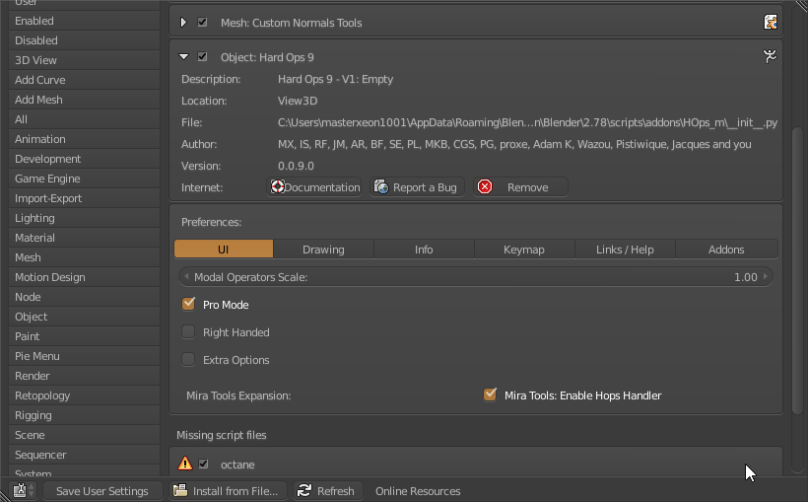Open the Online Resources link
The image size is (808, 502).
417,491
